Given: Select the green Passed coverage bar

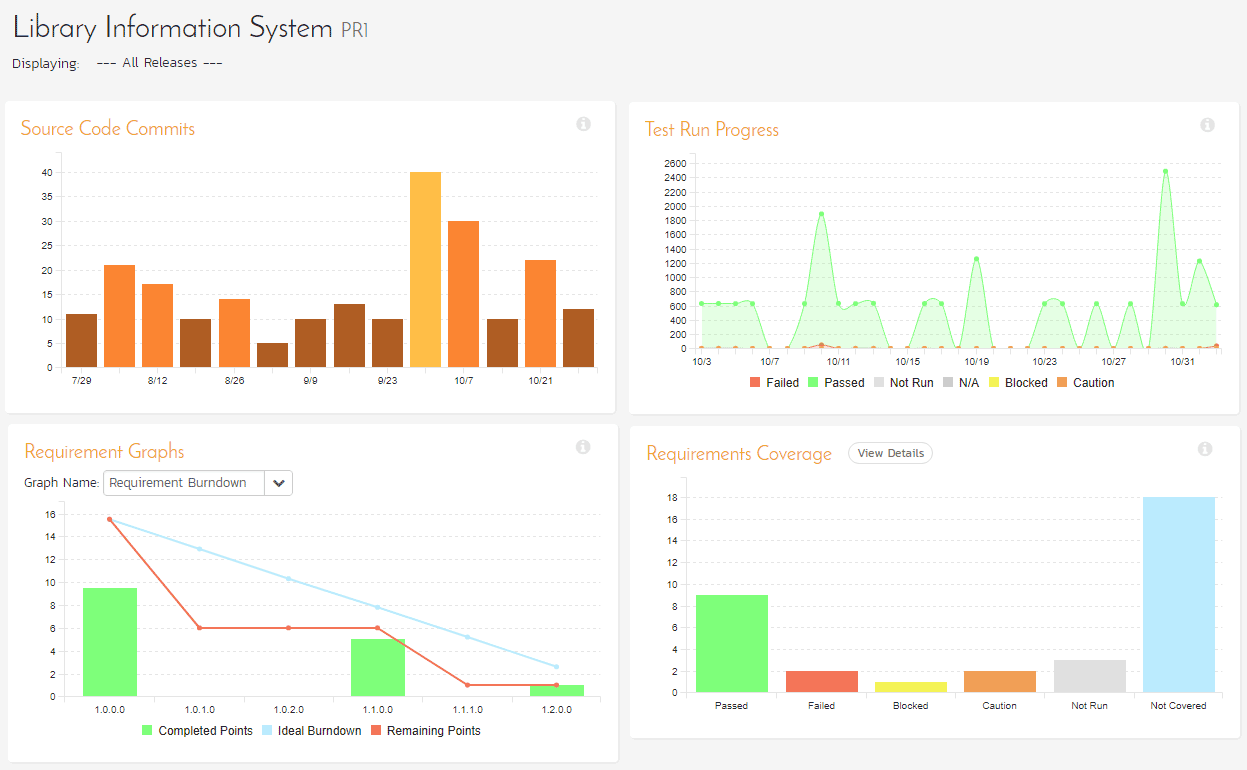Looking at the screenshot, I should coord(732,643).
